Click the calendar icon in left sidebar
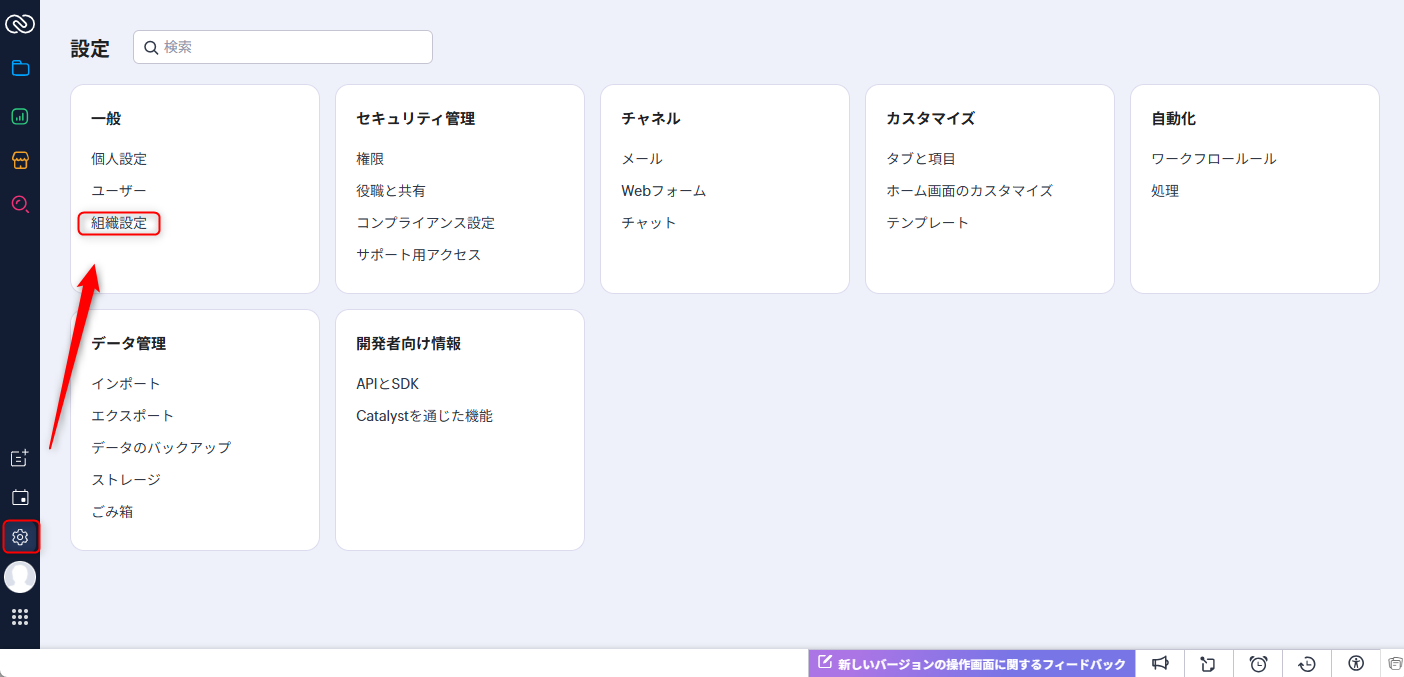Image resolution: width=1404 pixels, height=677 pixels. 20,498
